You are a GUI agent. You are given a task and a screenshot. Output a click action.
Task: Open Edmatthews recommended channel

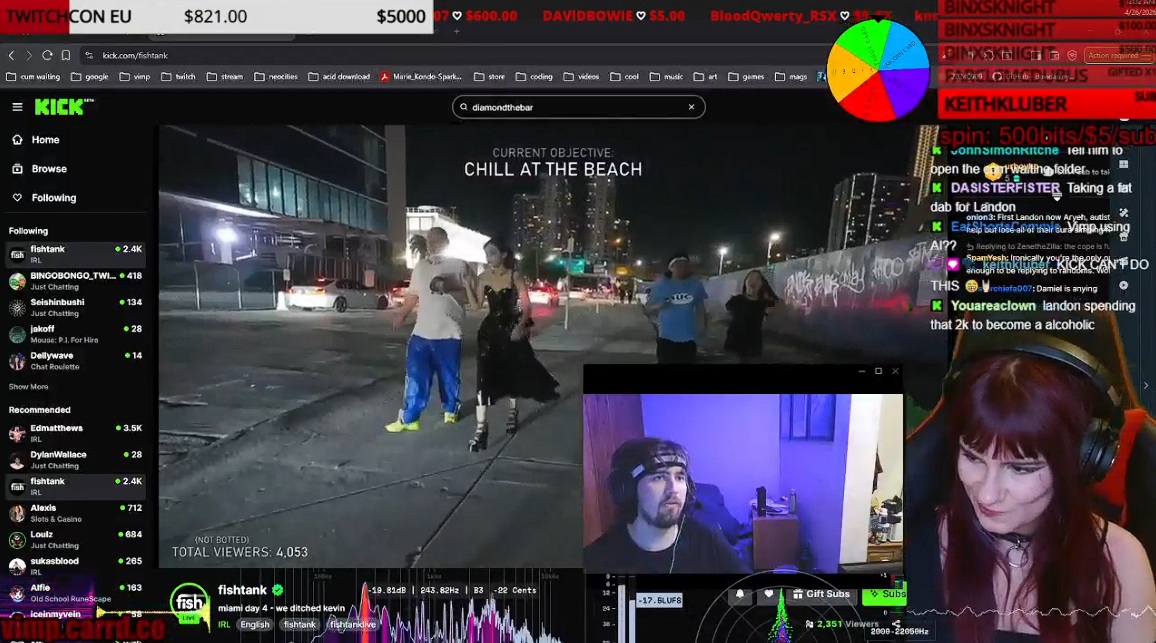pyautogui.click(x=75, y=433)
